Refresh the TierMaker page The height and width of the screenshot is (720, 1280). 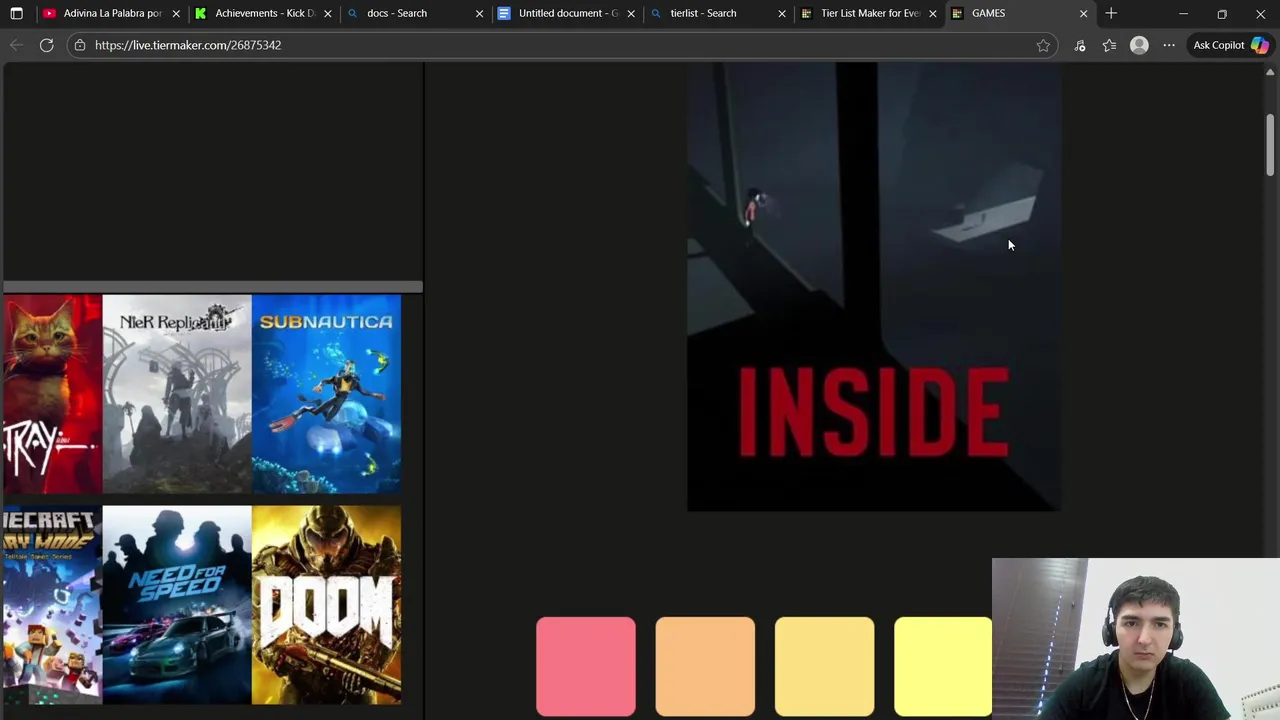(46, 45)
